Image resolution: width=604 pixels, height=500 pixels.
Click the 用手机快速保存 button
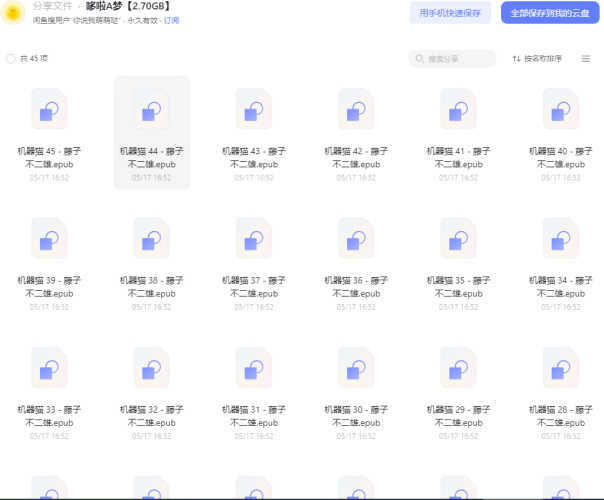point(450,13)
